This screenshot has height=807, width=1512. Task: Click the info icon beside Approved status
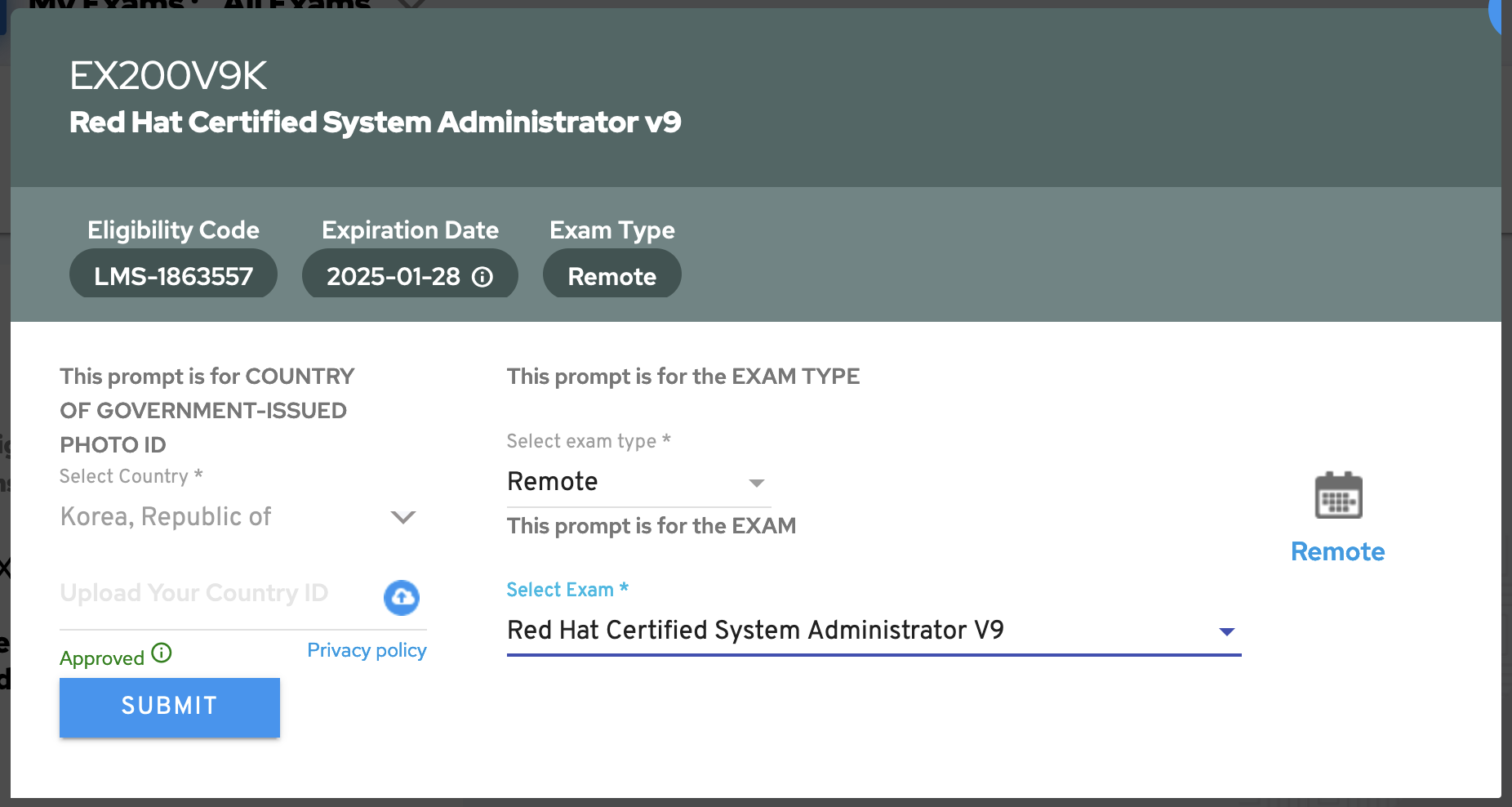[x=162, y=653]
